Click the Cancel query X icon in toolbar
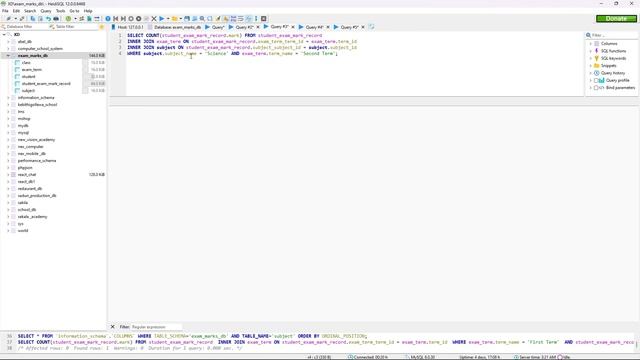The width and height of the screenshot is (640, 360). pos(154,19)
